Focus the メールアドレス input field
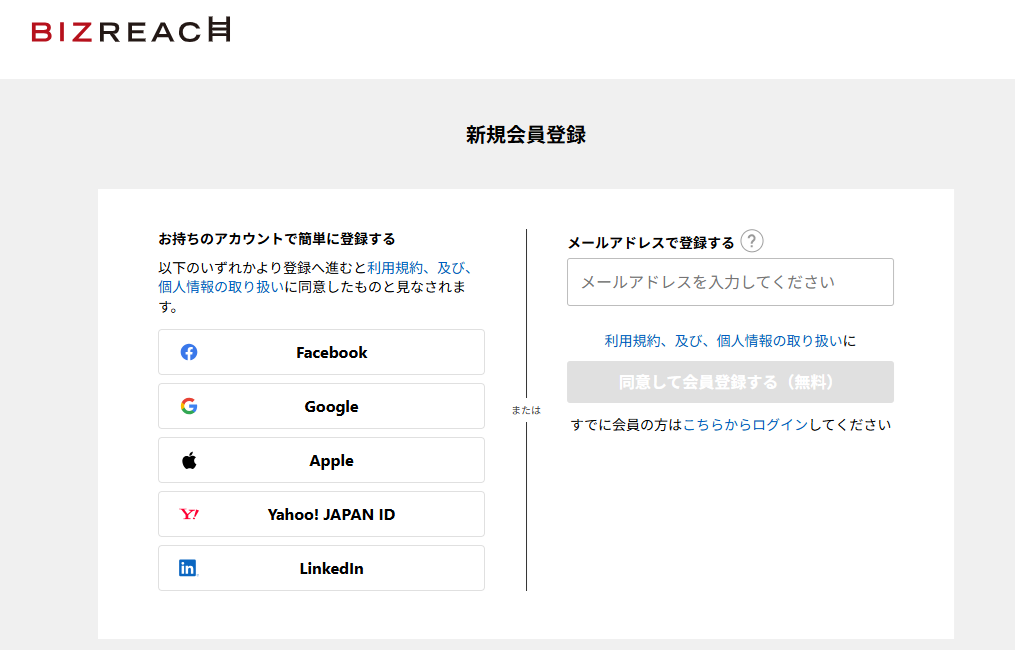This screenshot has width=1015, height=650. pos(730,282)
